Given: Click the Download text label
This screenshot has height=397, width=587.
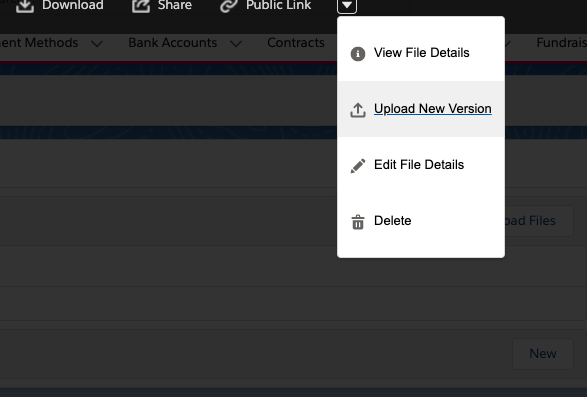Looking at the screenshot, I should (73, 5).
